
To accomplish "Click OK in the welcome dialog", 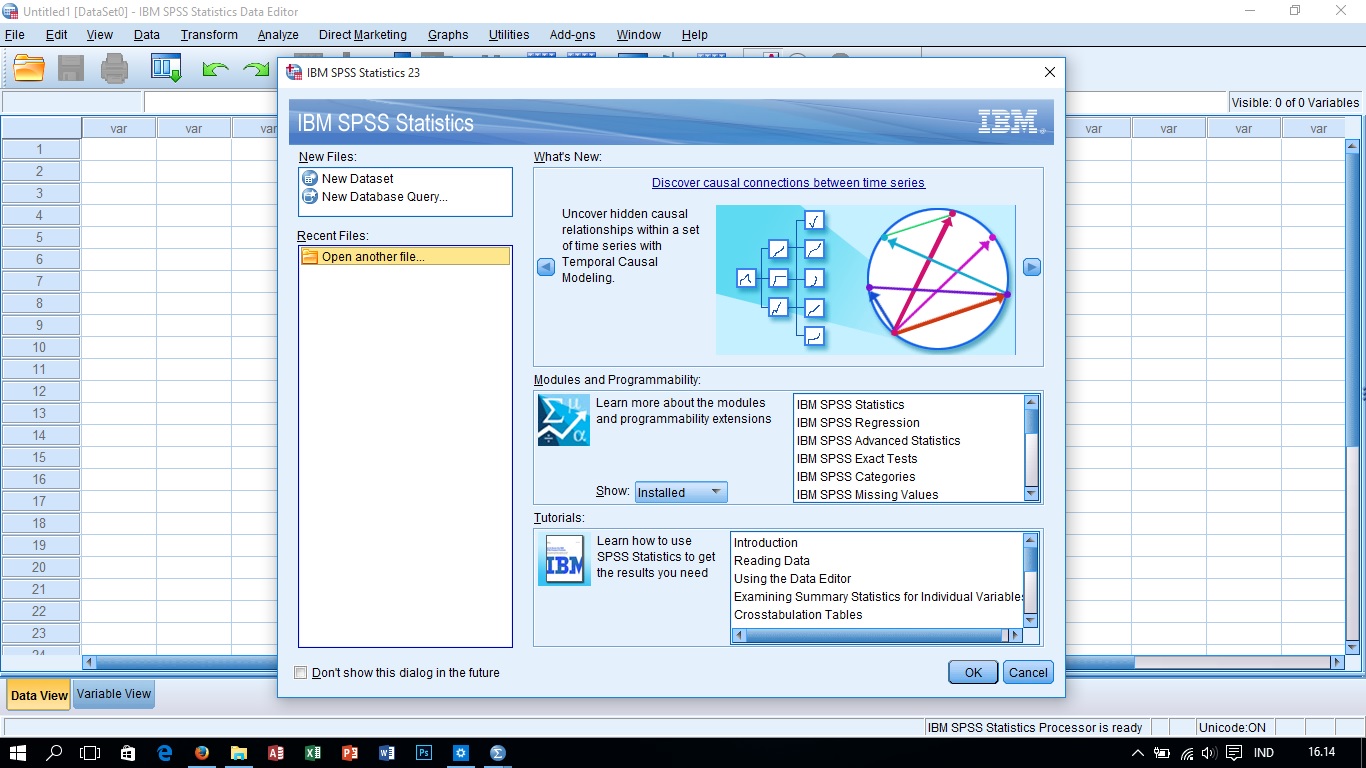I will [x=973, y=673].
